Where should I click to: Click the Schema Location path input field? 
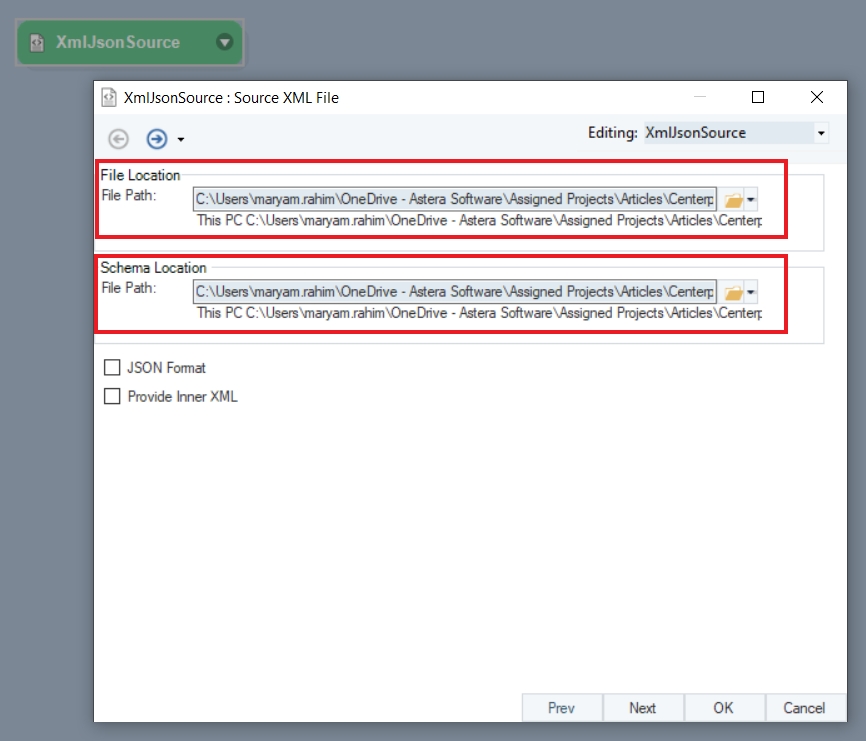coord(454,291)
